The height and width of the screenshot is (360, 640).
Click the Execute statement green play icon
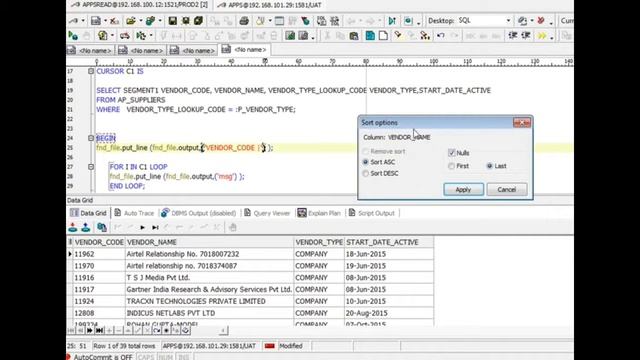coord(73,36)
